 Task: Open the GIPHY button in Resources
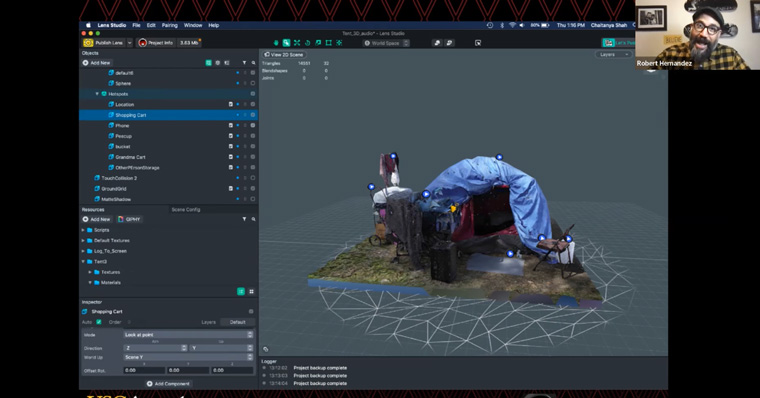[x=129, y=219]
